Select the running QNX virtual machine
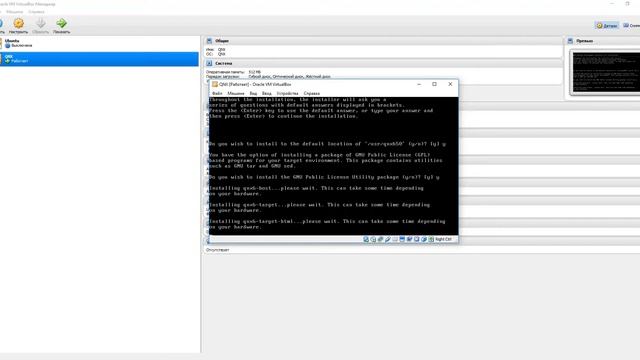 pyautogui.click(x=99, y=59)
